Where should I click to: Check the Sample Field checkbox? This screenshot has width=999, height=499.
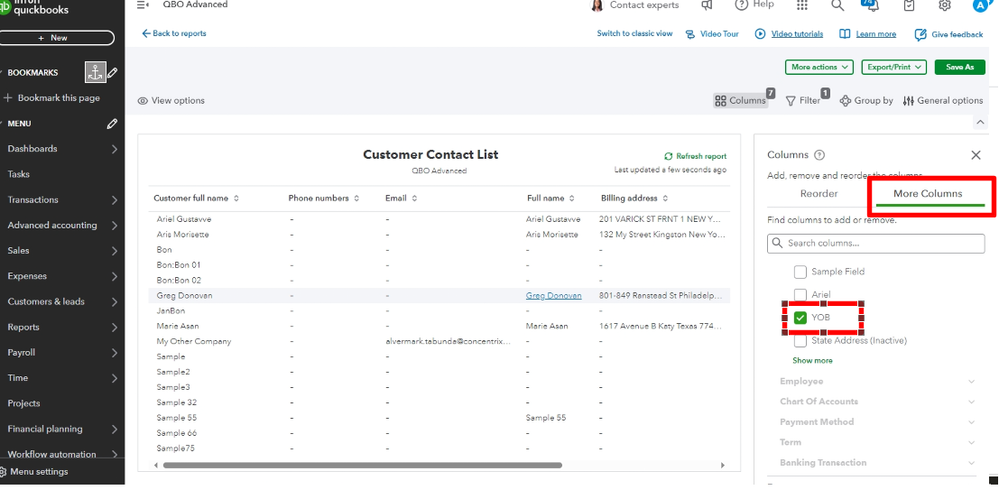(x=800, y=271)
